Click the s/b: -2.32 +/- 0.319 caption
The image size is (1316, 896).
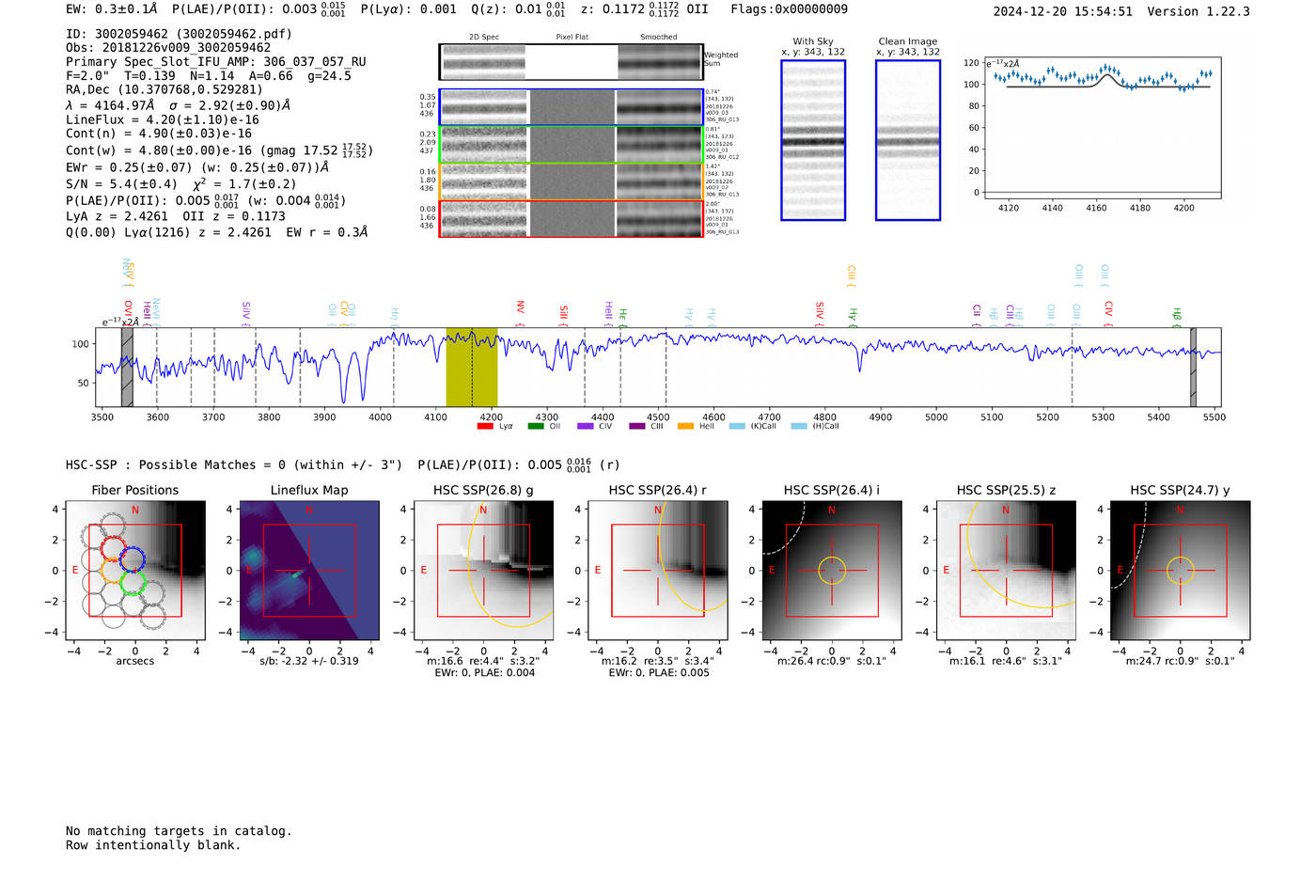coord(309,661)
